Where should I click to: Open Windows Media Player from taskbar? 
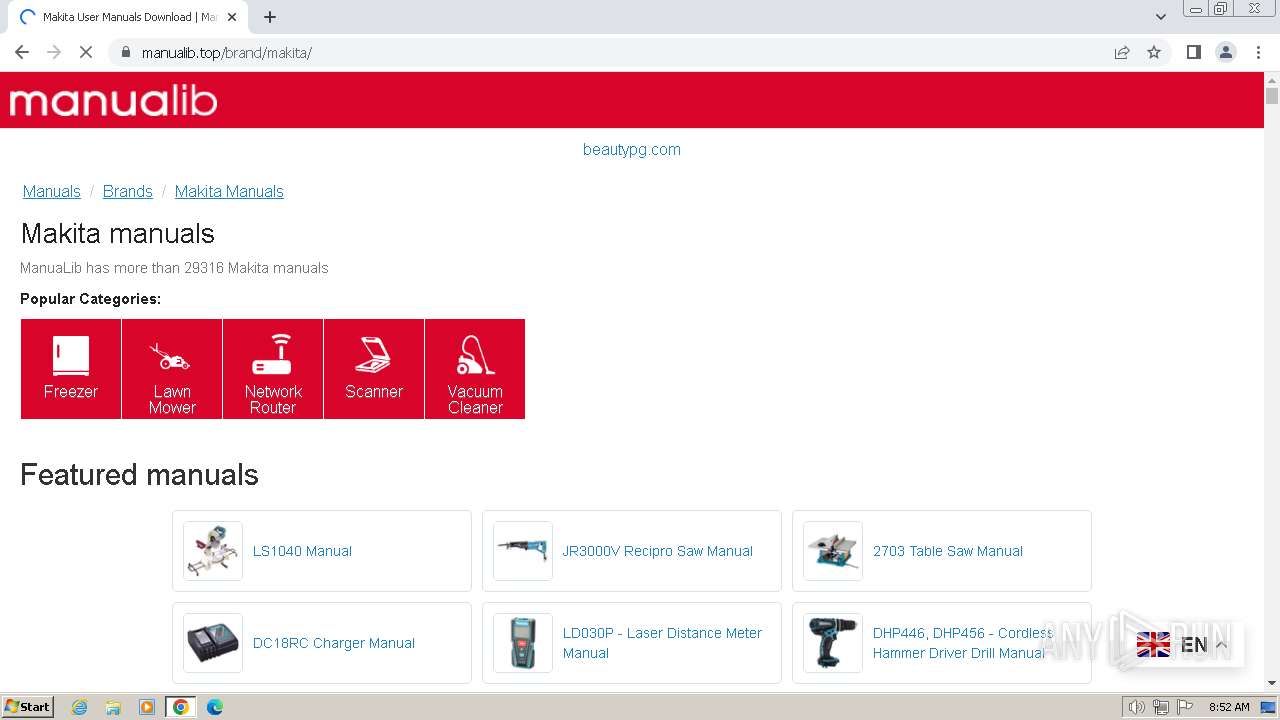click(x=147, y=707)
